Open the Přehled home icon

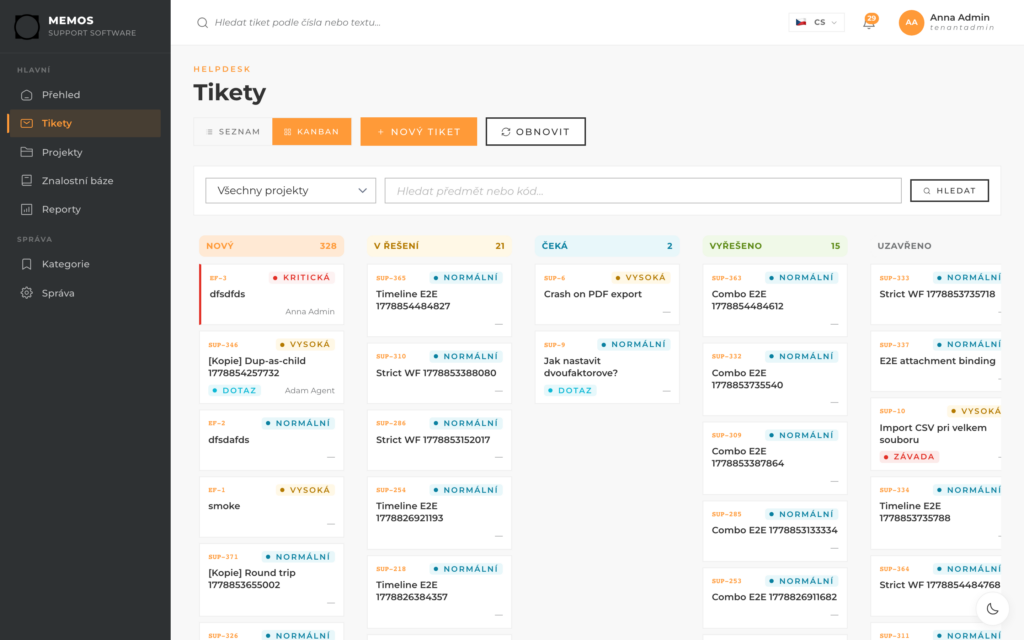[x=27, y=95]
